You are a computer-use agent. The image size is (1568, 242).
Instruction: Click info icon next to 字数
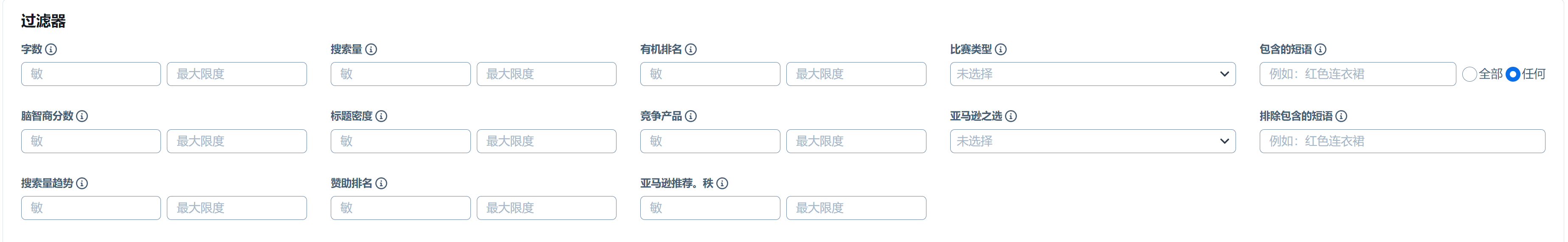[51, 49]
